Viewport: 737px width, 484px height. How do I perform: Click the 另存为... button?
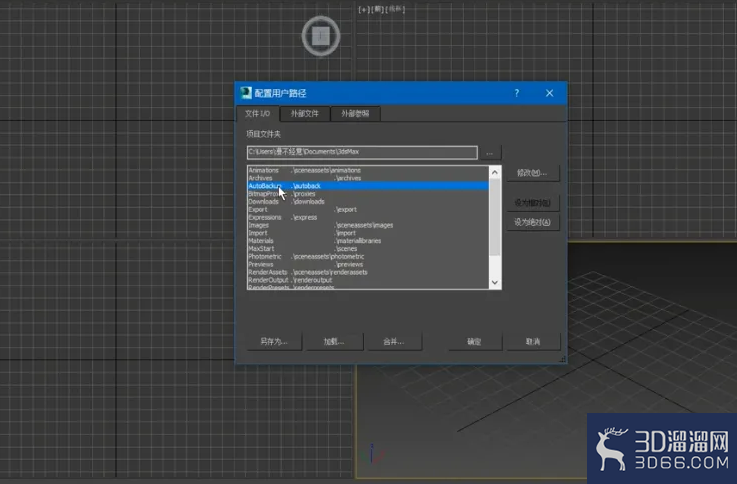(x=274, y=342)
